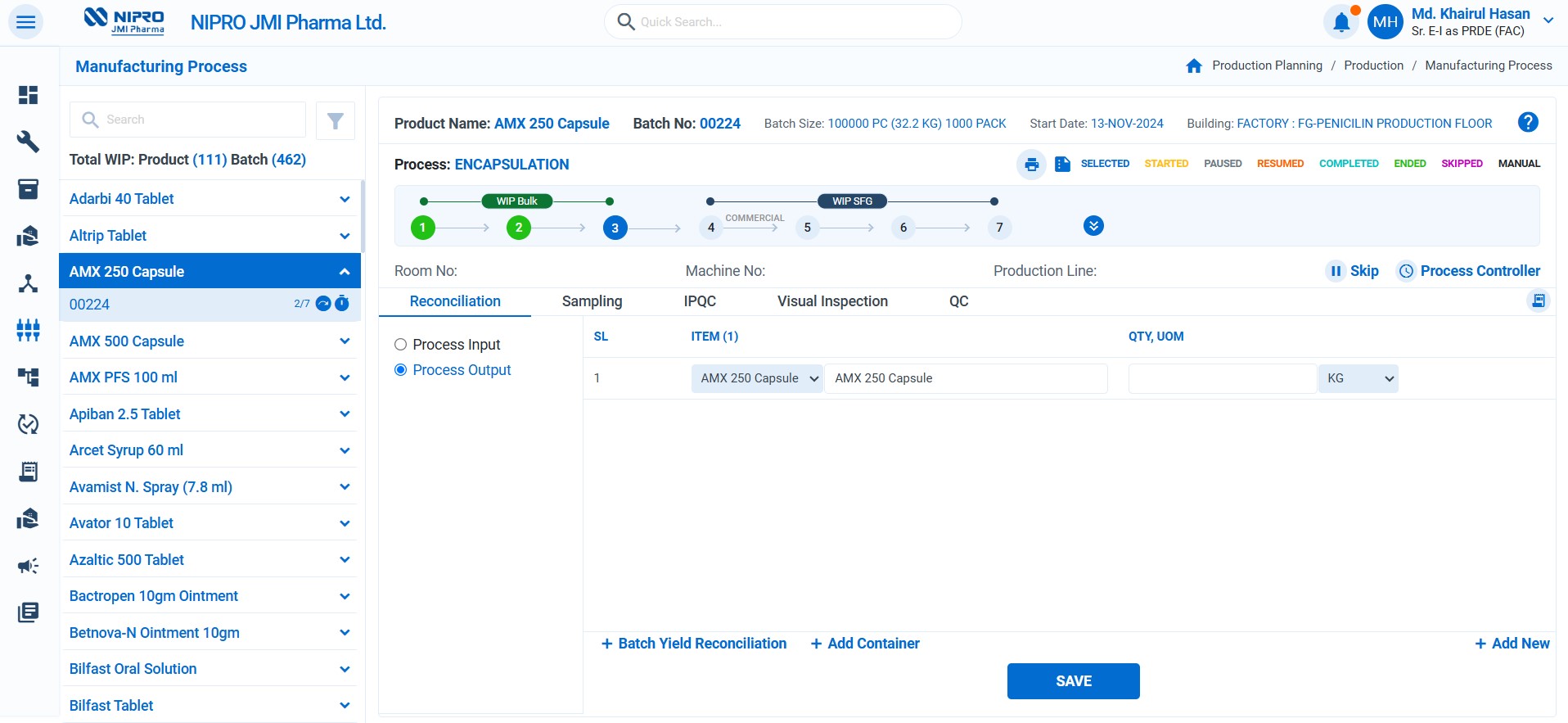This screenshot has height=723, width=1568.
Task: Select the Process Input radio button
Action: pyautogui.click(x=401, y=345)
